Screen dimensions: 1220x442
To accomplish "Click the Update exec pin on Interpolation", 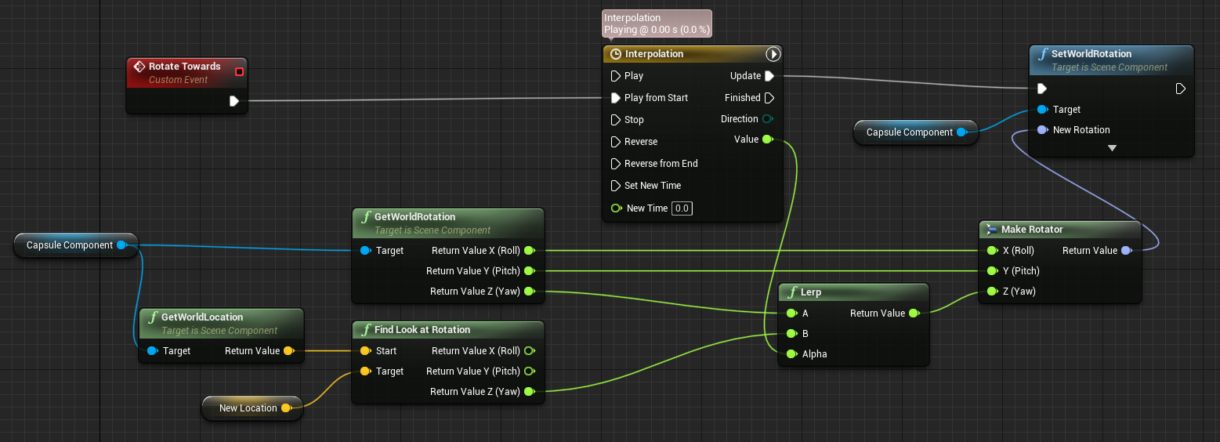I will (x=769, y=76).
